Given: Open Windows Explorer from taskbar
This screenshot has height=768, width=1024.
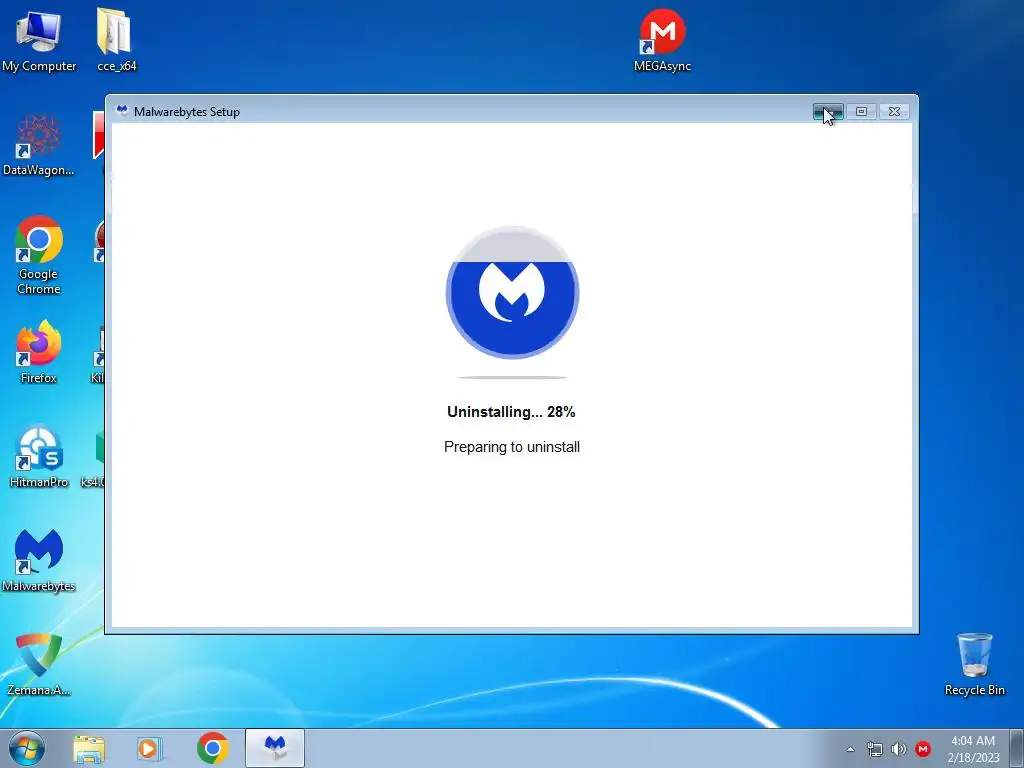Looking at the screenshot, I should click(89, 748).
